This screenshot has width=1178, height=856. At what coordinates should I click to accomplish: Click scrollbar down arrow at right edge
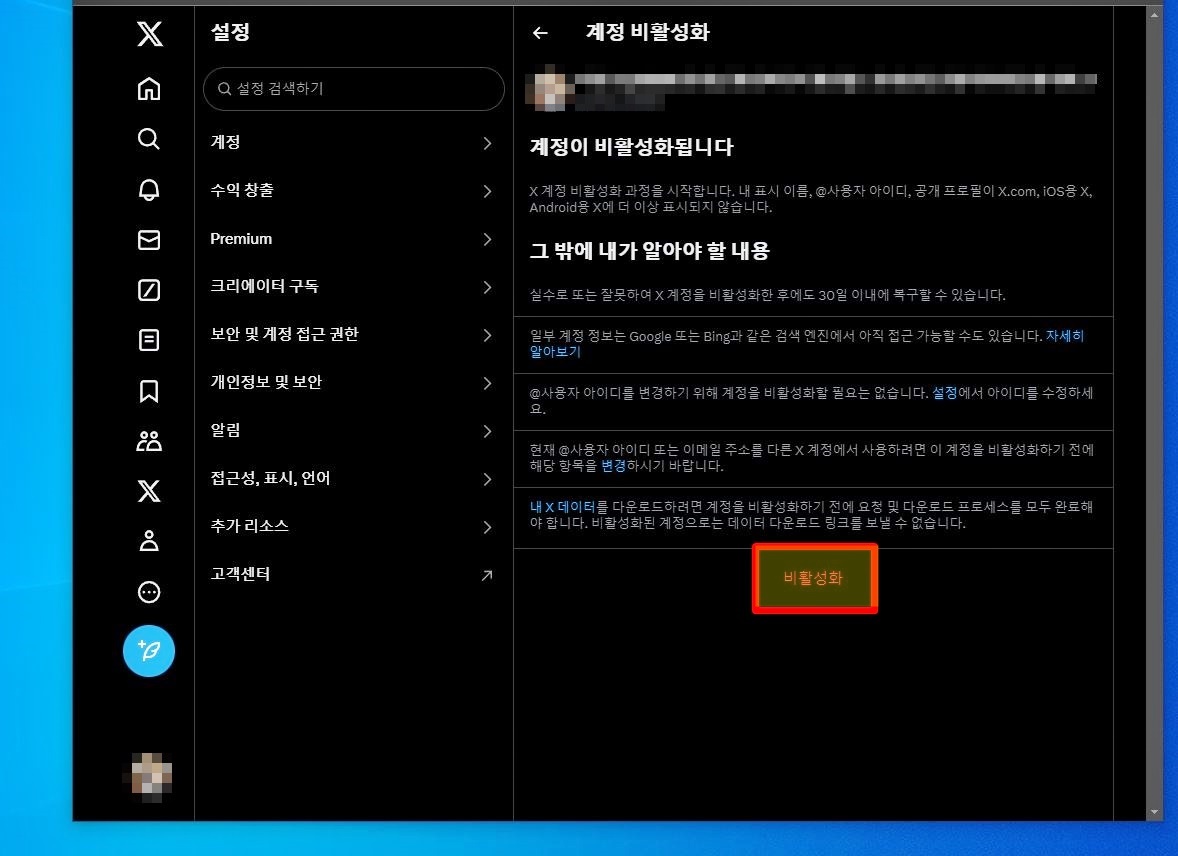click(x=1154, y=812)
